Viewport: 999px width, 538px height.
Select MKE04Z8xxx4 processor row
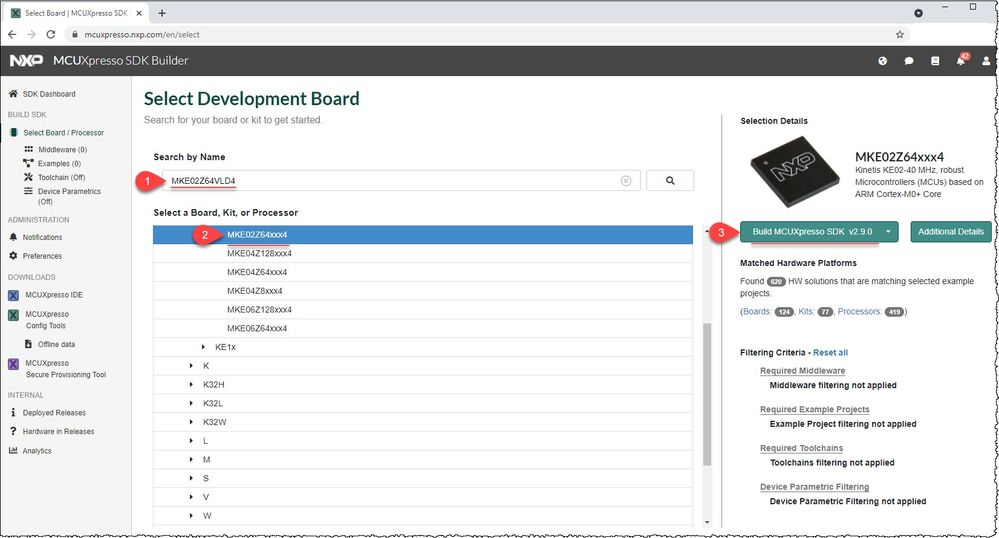click(422, 291)
